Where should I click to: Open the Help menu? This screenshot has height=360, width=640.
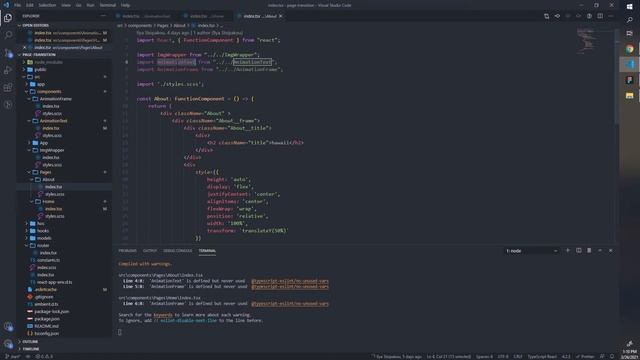coord(125,5)
